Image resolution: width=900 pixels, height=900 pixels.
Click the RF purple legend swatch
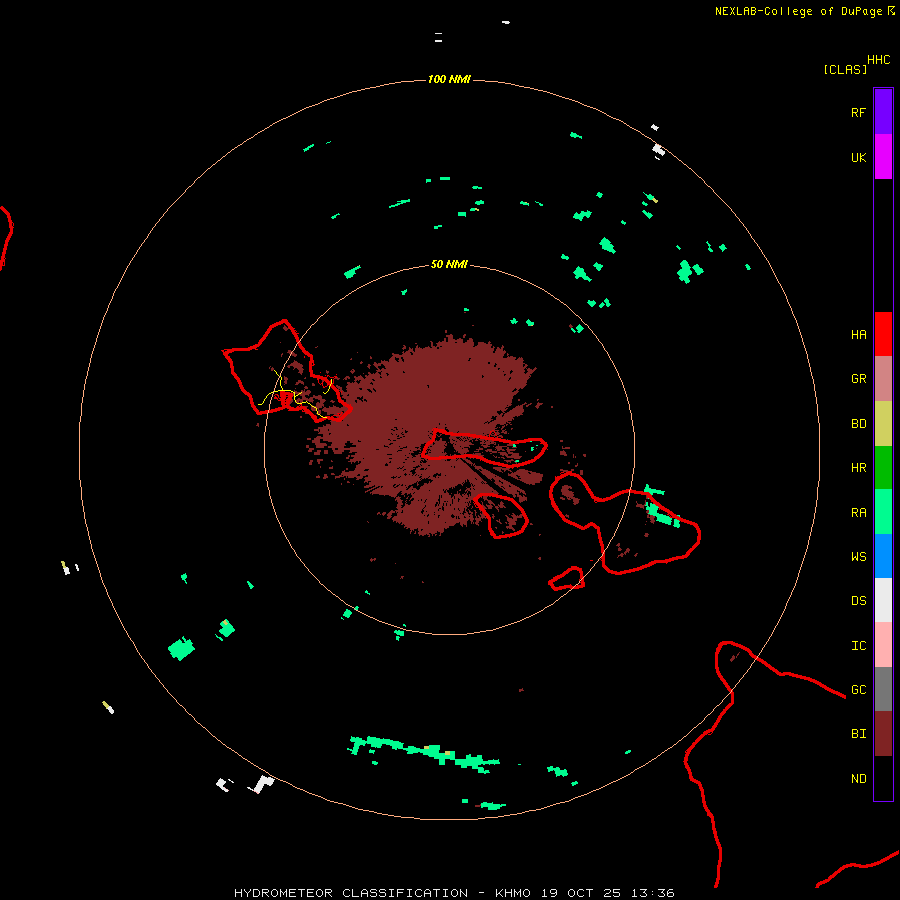tap(883, 112)
